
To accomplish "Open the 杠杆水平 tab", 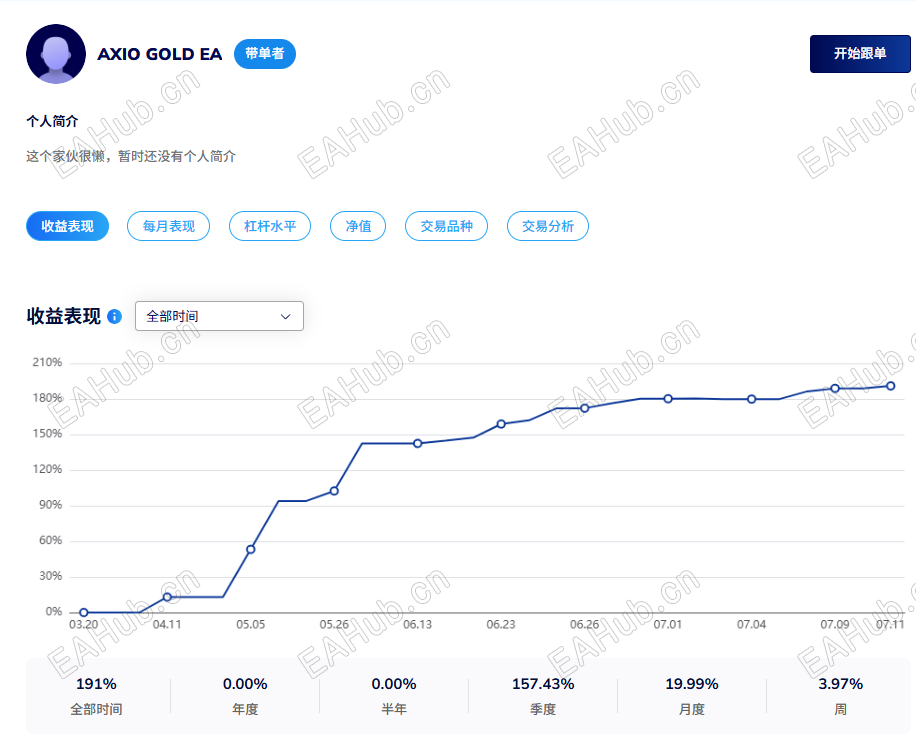I will [270, 226].
